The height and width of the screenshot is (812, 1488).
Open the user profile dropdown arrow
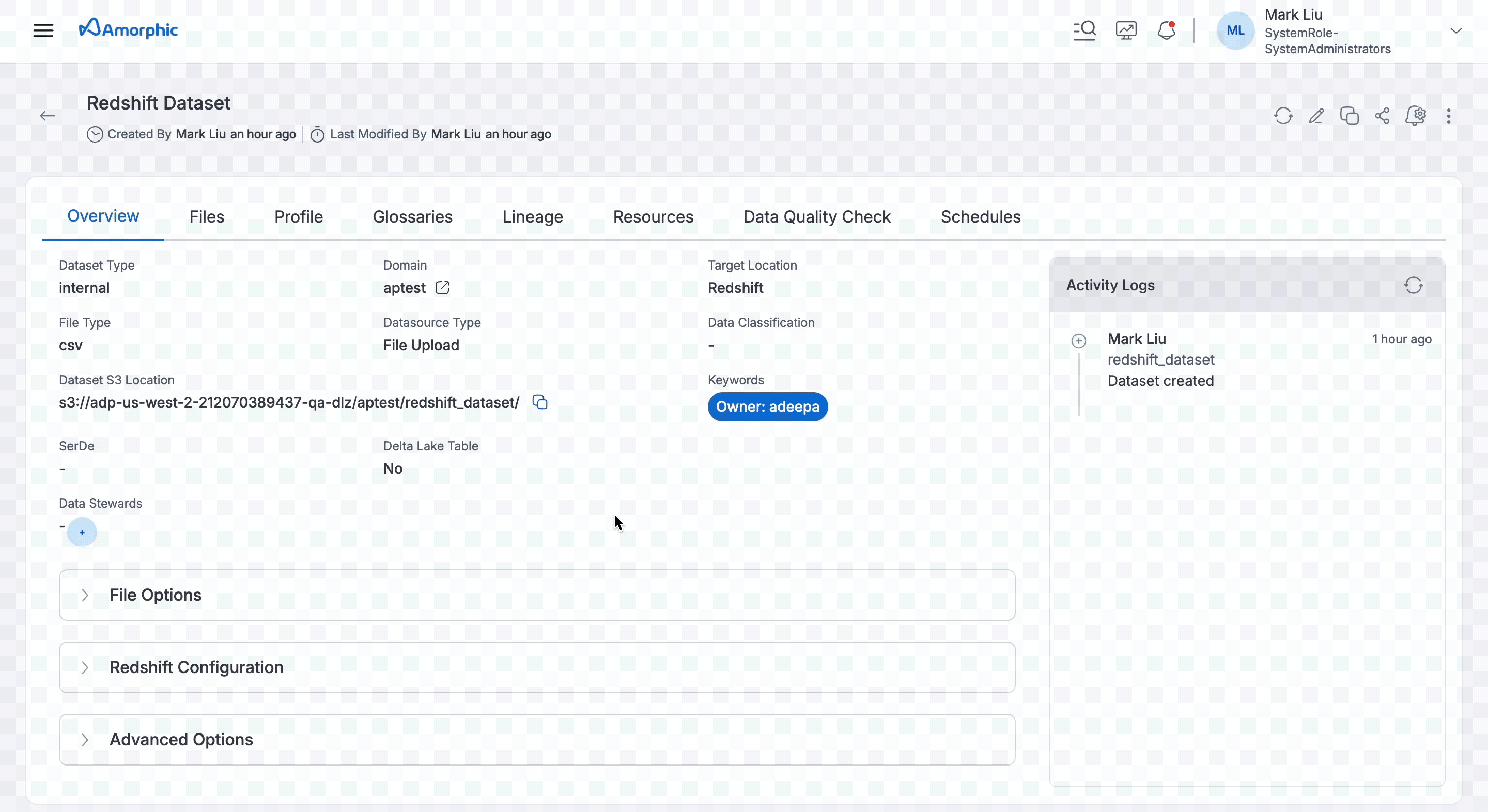click(1455, 30)
